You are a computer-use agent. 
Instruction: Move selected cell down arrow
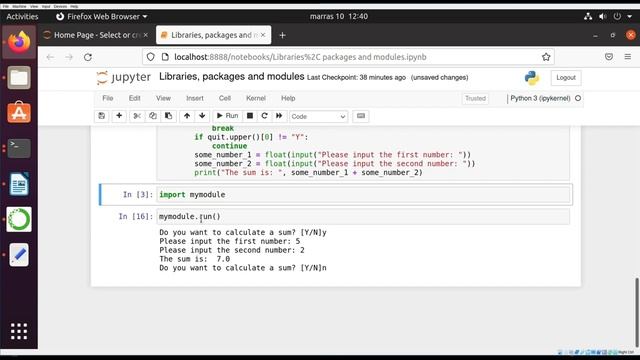[202, 116]
